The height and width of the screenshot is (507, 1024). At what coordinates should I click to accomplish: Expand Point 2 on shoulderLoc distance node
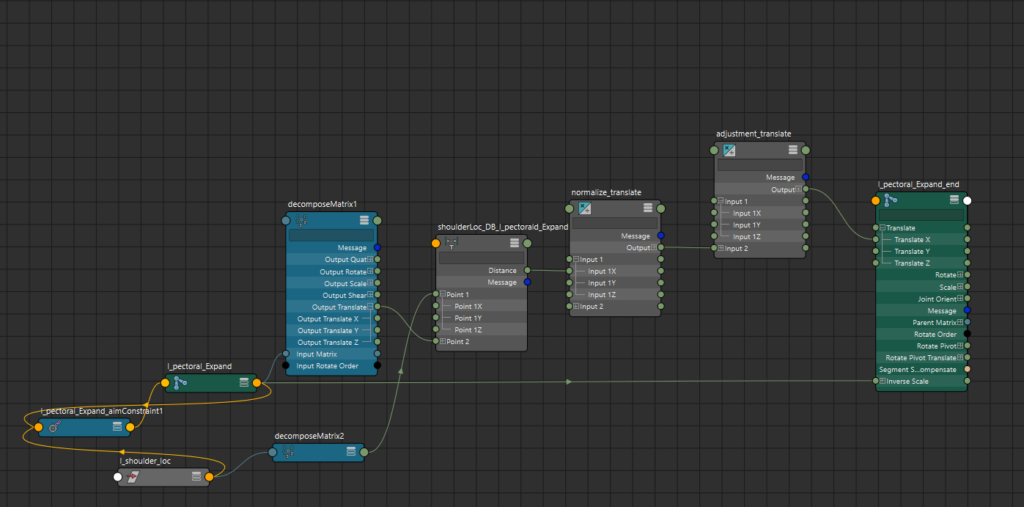[442, 342]
